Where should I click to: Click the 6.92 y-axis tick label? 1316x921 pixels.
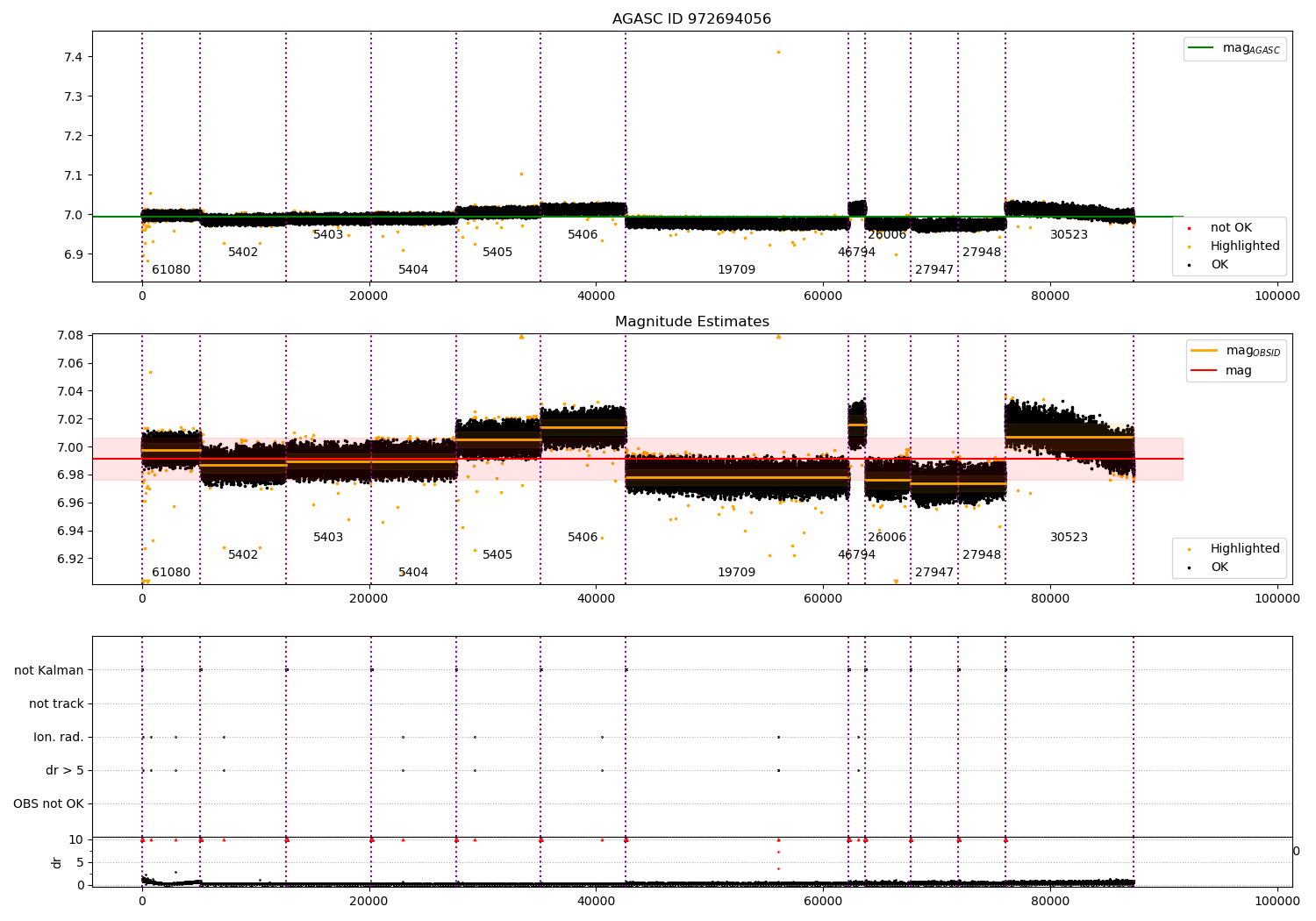tap(70, 559)
